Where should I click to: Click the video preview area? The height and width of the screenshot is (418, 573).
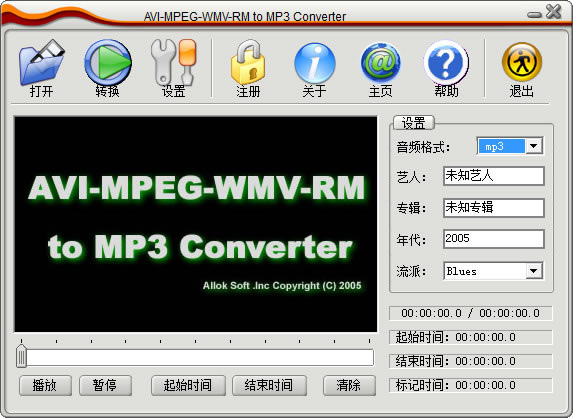click(x=196, y=224)
